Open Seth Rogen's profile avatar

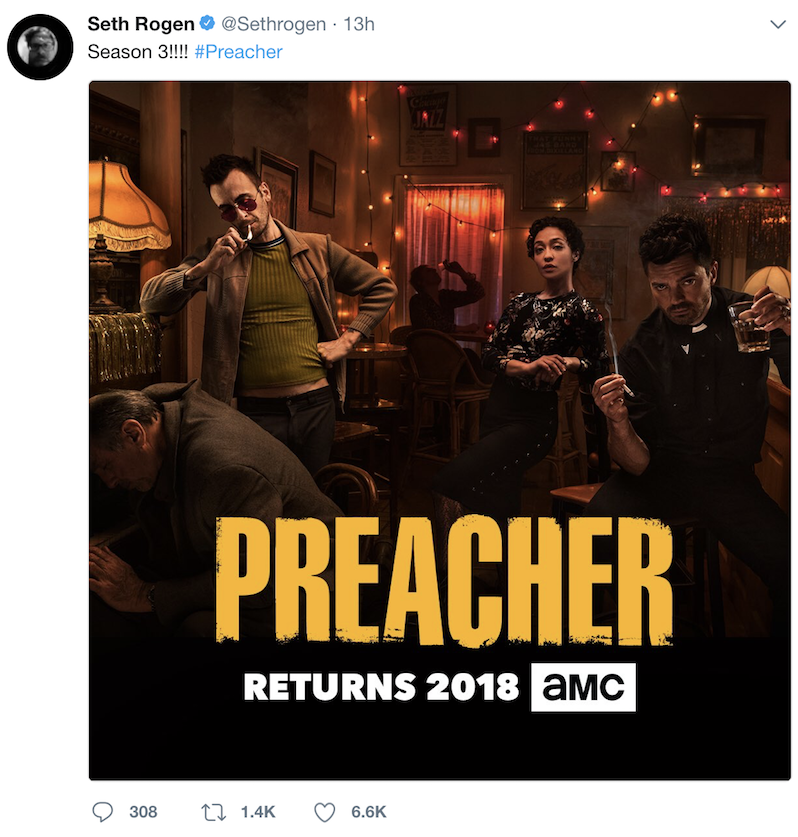[x=40, y=47]
